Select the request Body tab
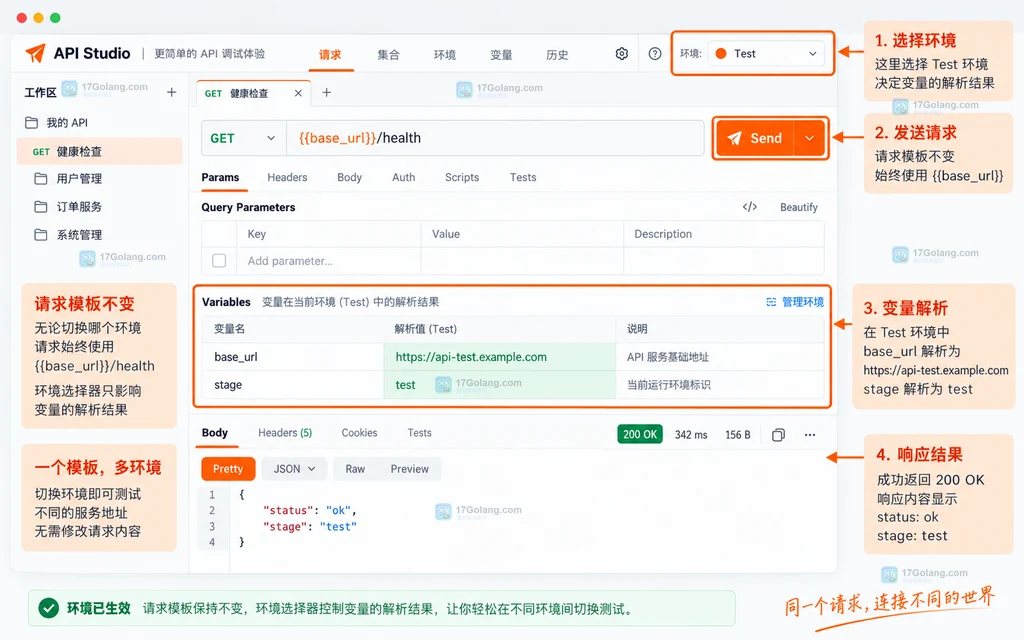 (x=349, y=178)
